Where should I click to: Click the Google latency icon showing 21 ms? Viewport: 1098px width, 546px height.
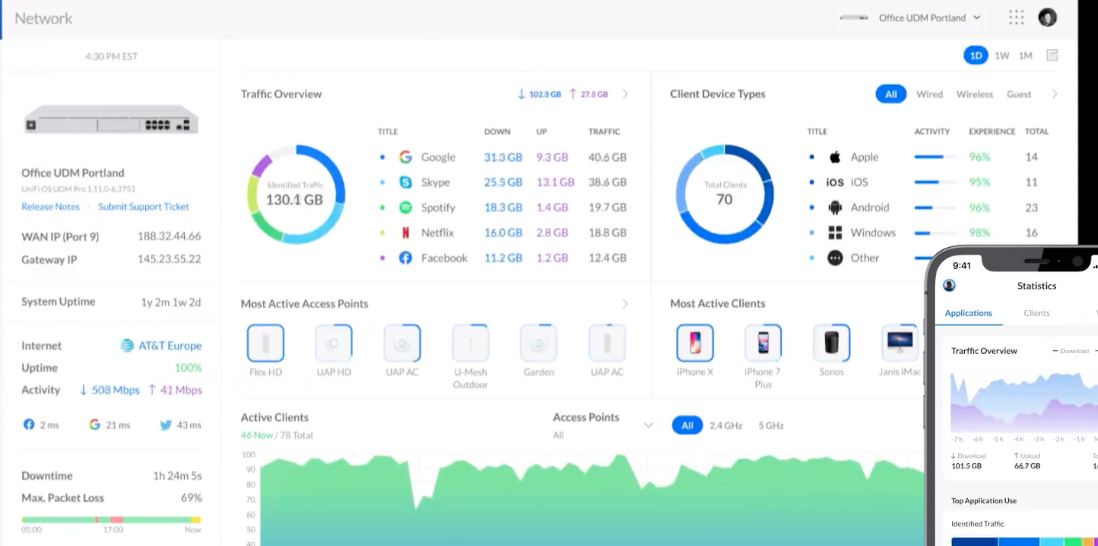(x=95, y=424)
